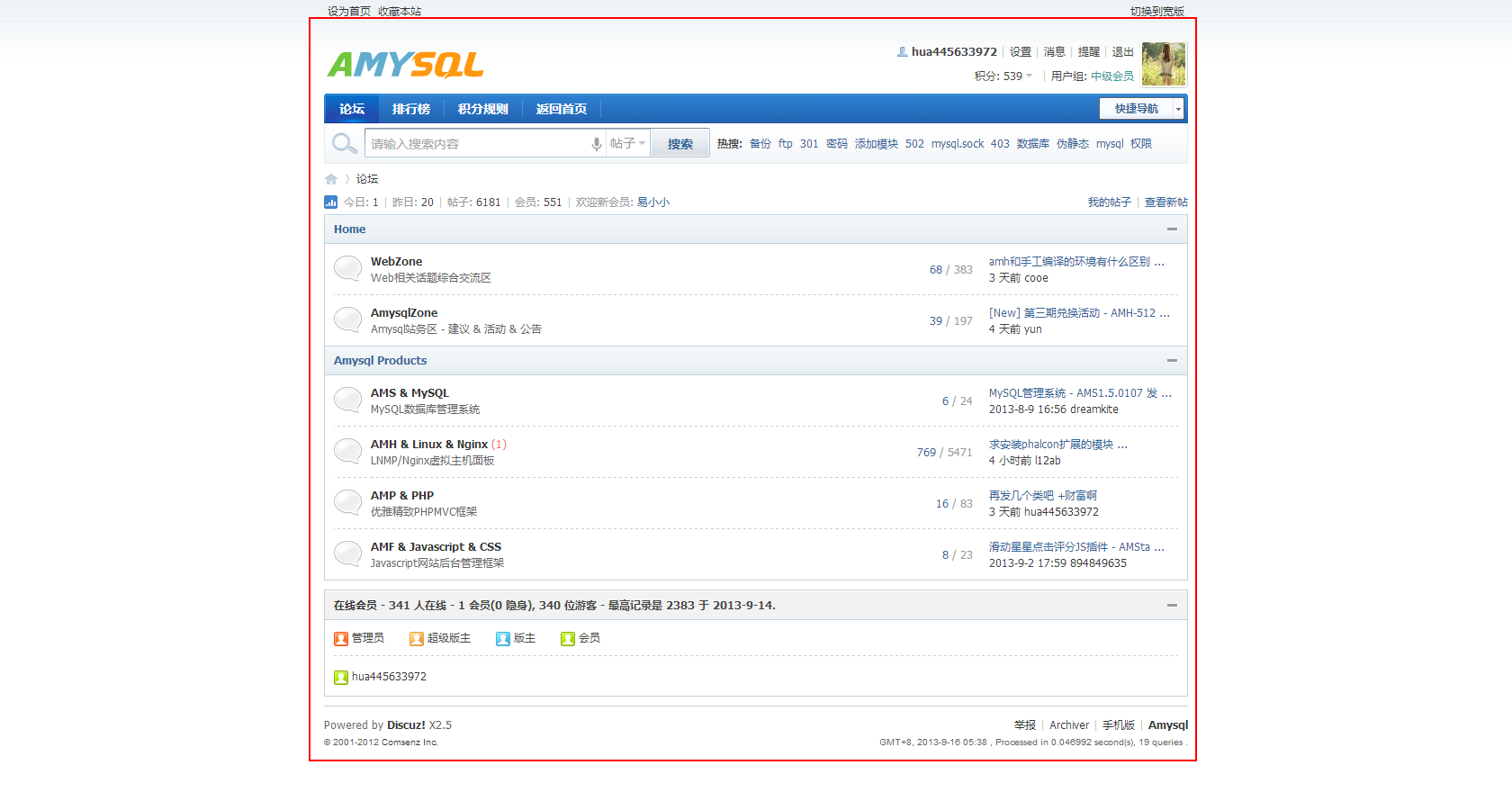Collapse the online members panel
Screen dimensions: 1512x810
click(x=1172, y=606)
